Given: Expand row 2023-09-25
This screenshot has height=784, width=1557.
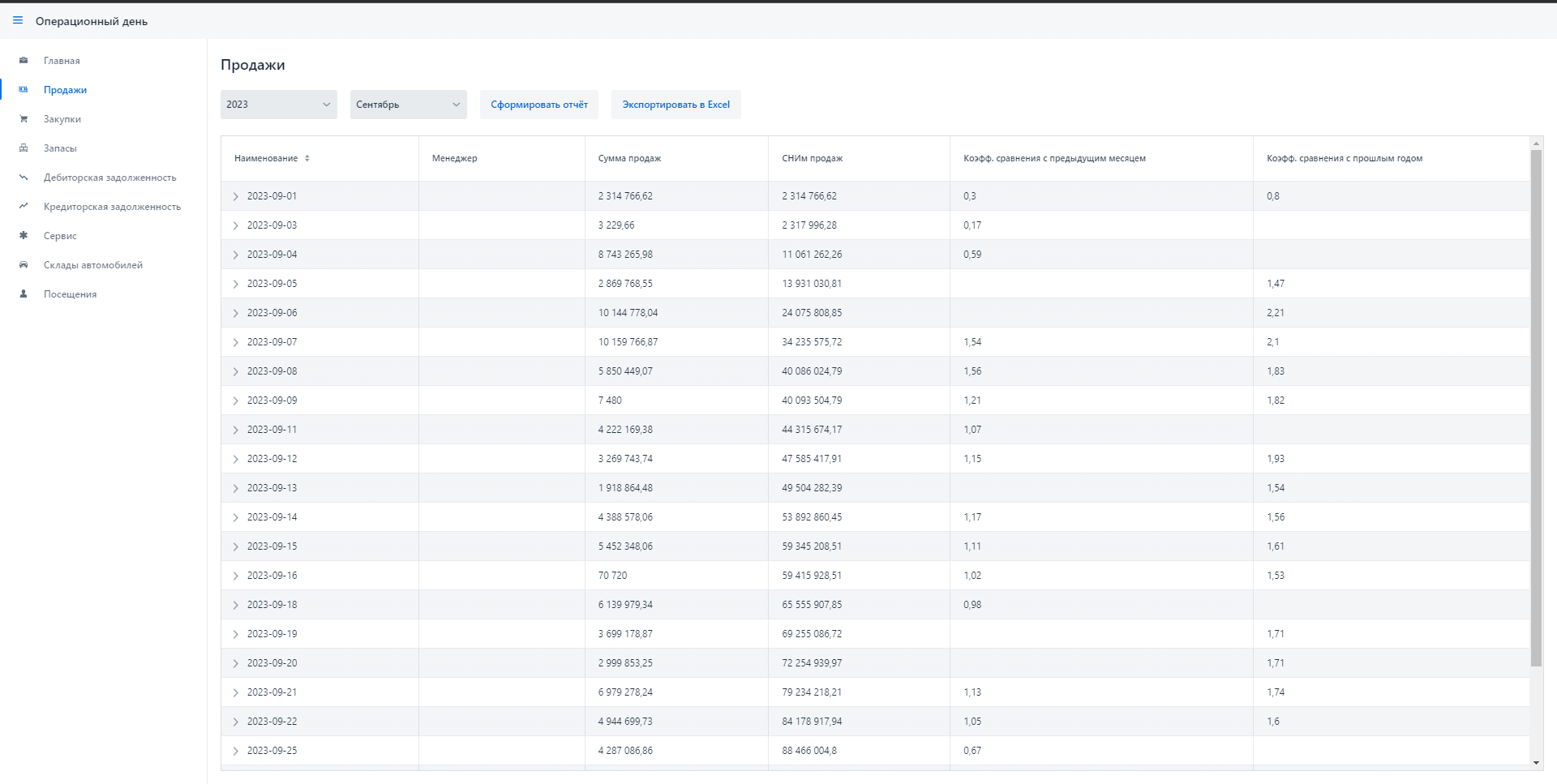Looking at the screenshot, I should coord(236,751).
